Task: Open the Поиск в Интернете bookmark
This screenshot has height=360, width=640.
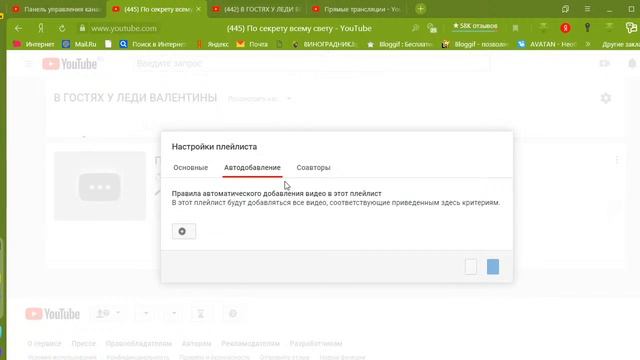Action: click(153, 44)
